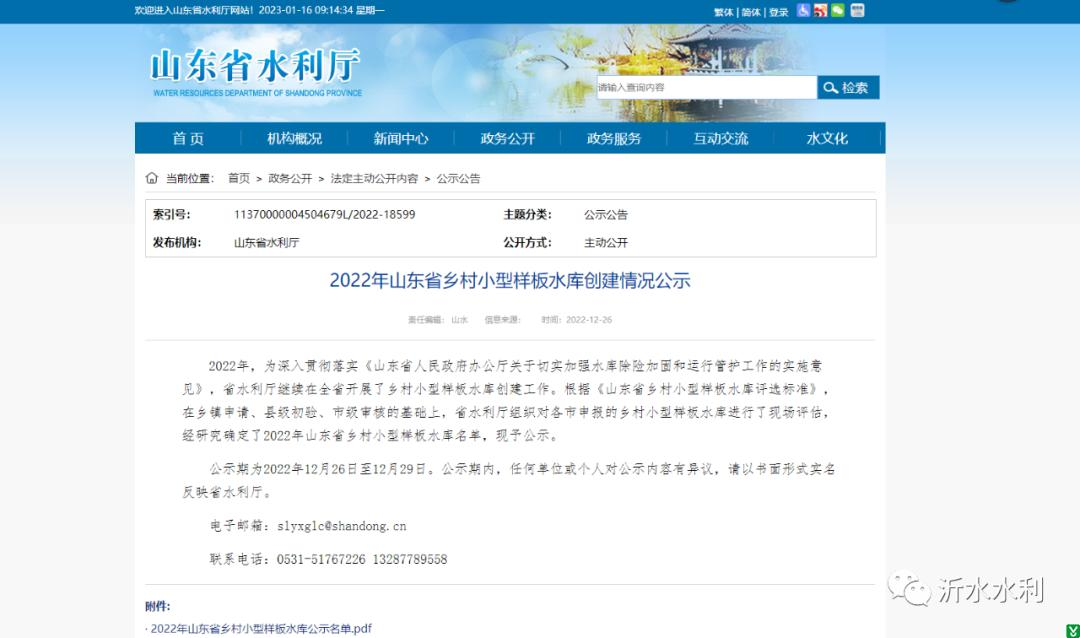Viewport: 1080px width, 638px height.
Task: Open the 政务服务 navigation item
Action: pyautogui.click(x=614, y=139)
